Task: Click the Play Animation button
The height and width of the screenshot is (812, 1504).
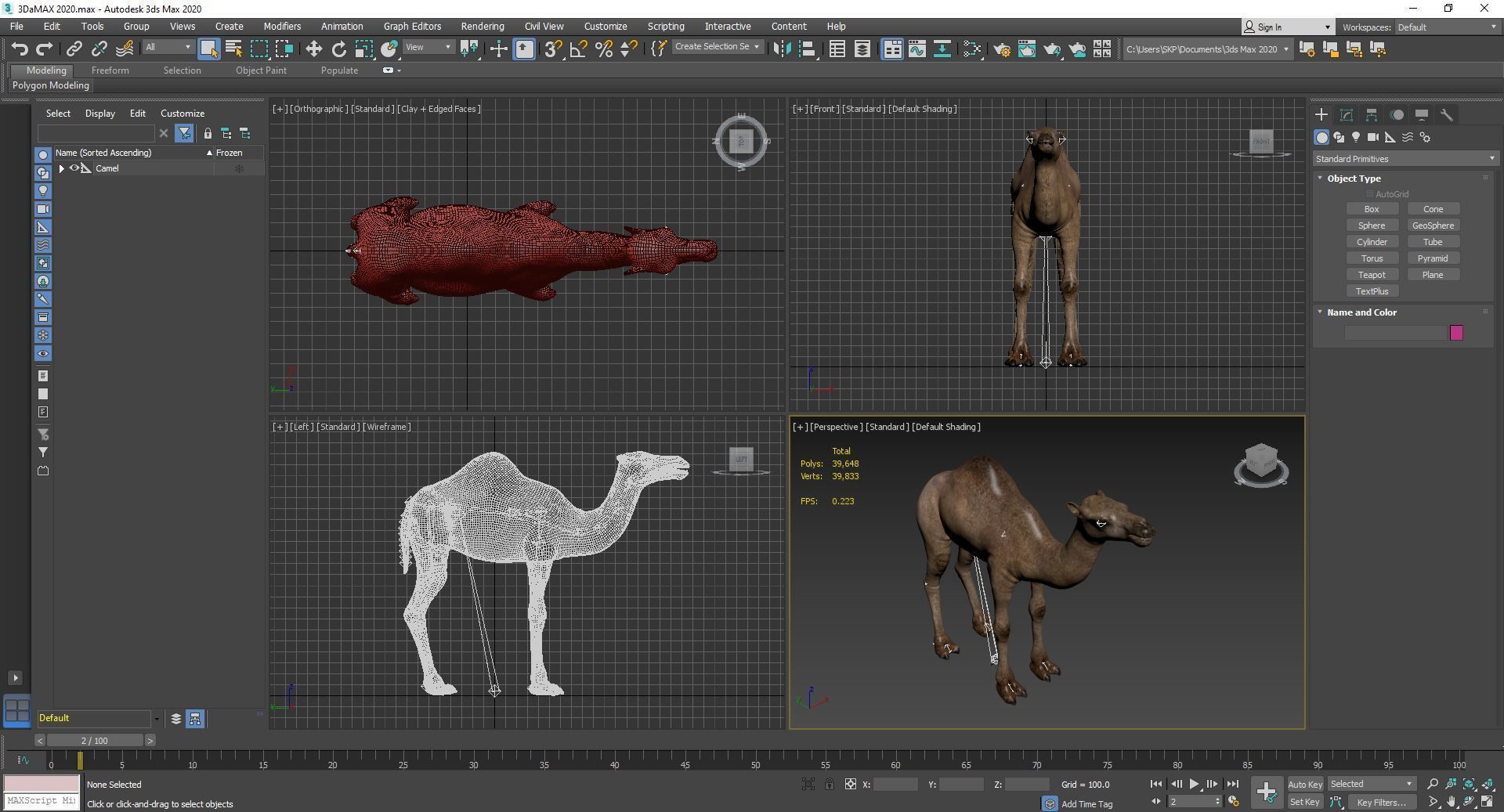Action: (1194, 784)
